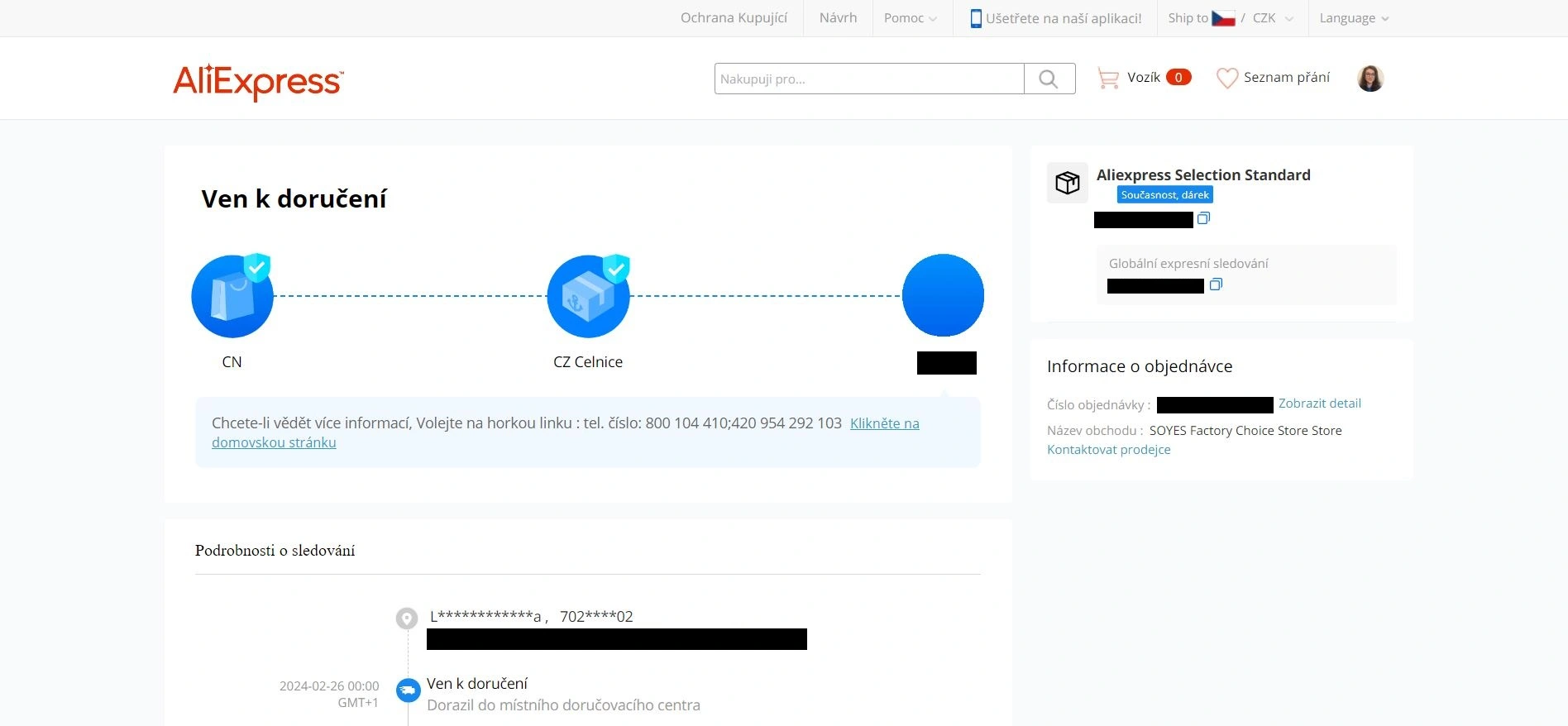The width and height of the screenshot is (1568, 726).
Task: Open the user profile avatar
Action: coord(1370,79)
